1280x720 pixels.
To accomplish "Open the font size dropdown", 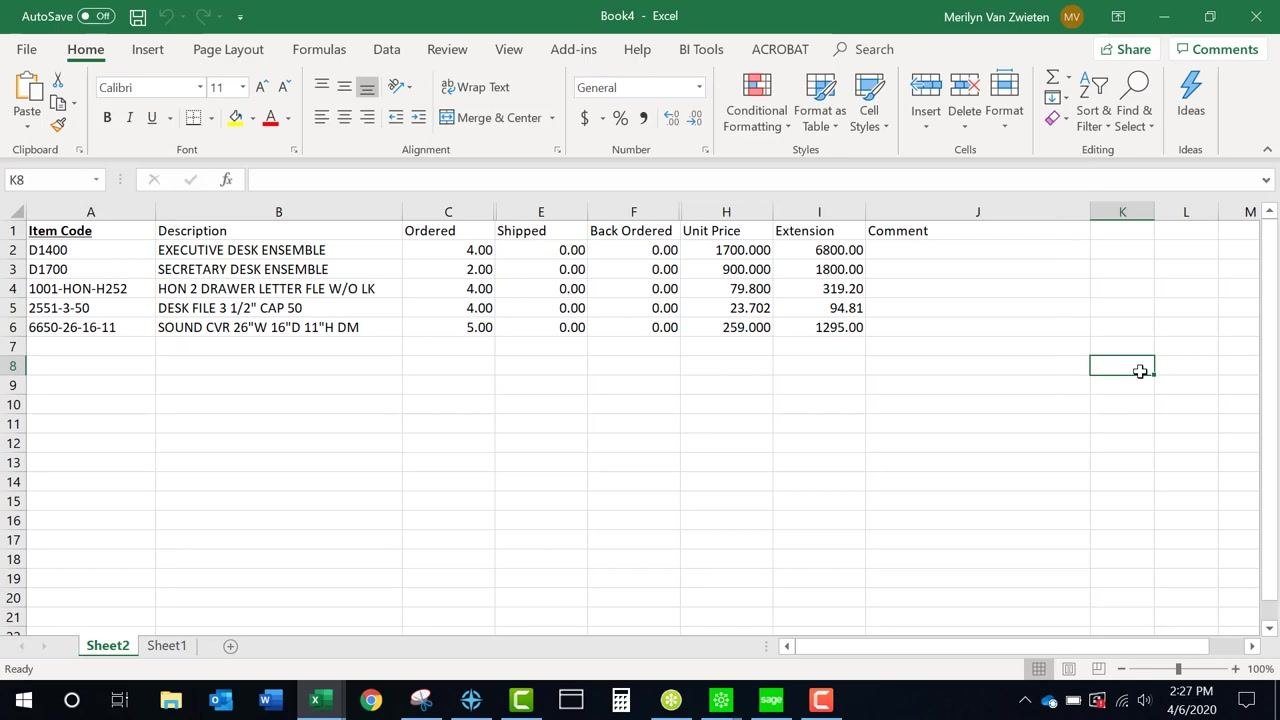I will 242,88.
